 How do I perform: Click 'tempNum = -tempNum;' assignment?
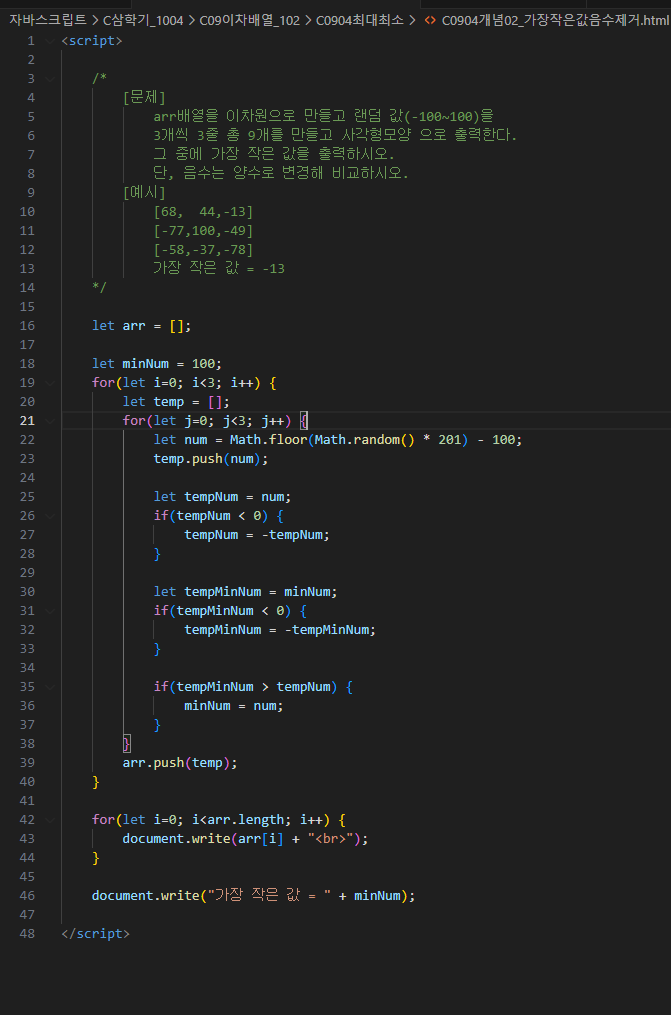coord(257,535)
